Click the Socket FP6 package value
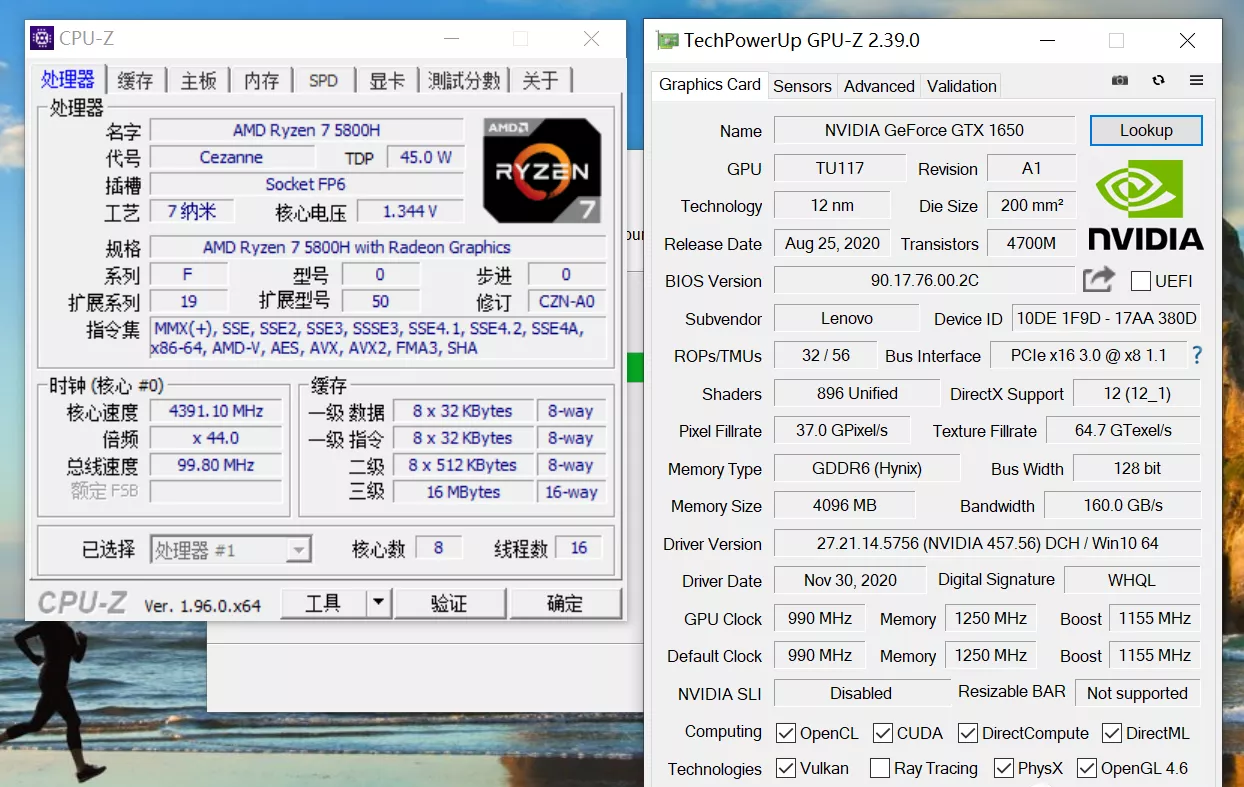 pos(307,184)
